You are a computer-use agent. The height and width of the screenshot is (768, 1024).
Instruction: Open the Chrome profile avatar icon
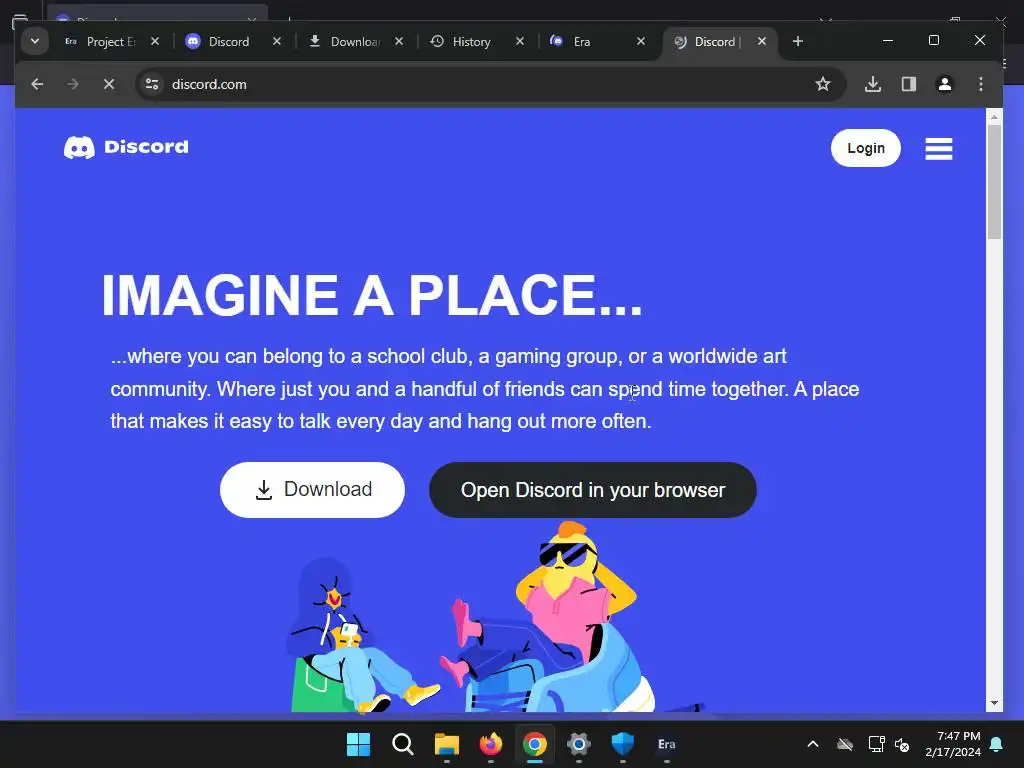click(944, 84)
